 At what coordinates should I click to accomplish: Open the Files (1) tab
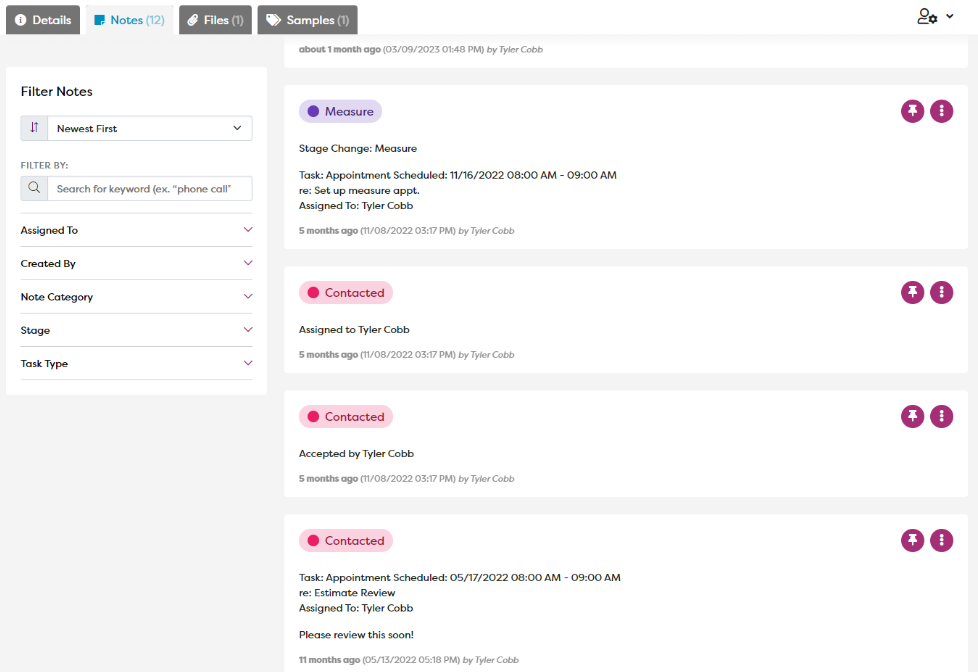pos(215,20)
